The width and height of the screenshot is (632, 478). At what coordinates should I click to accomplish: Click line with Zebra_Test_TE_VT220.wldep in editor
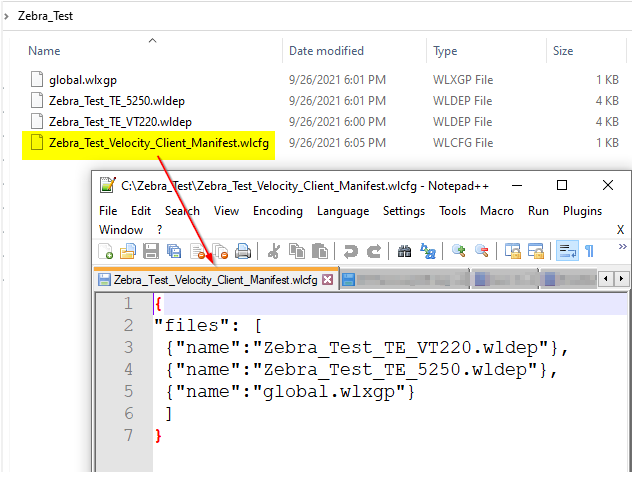click(366, 348)
